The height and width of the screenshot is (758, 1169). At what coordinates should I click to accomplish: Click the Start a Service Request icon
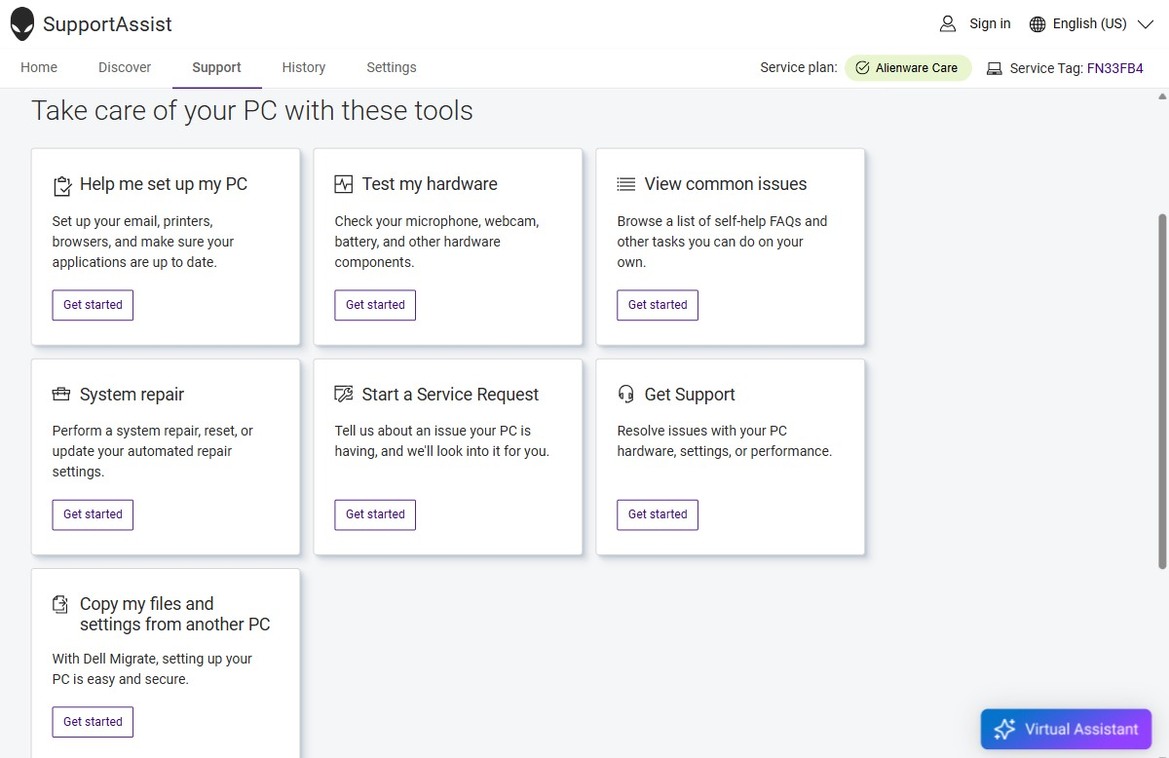[344, 394]
